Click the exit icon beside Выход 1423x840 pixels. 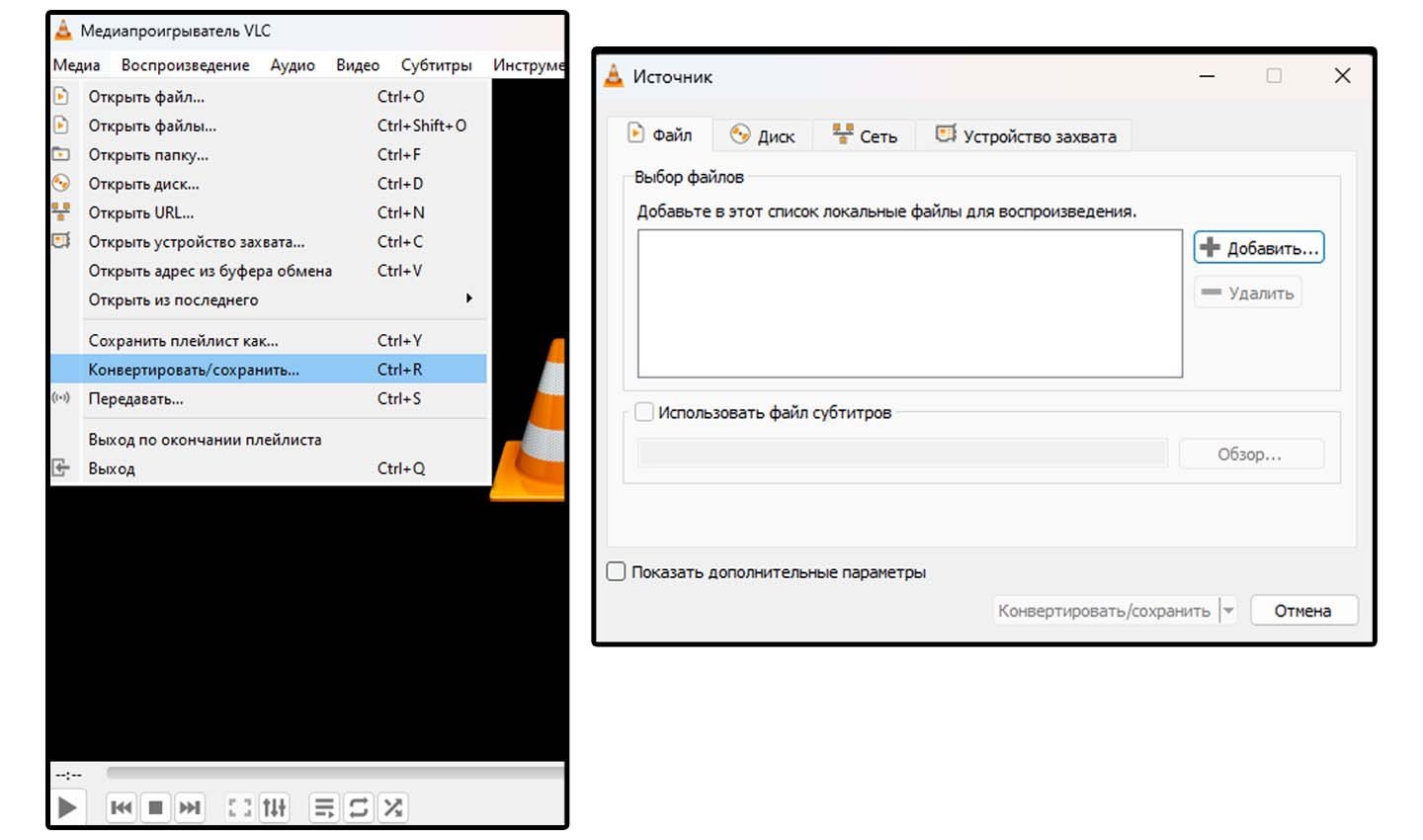coord(61,467)
